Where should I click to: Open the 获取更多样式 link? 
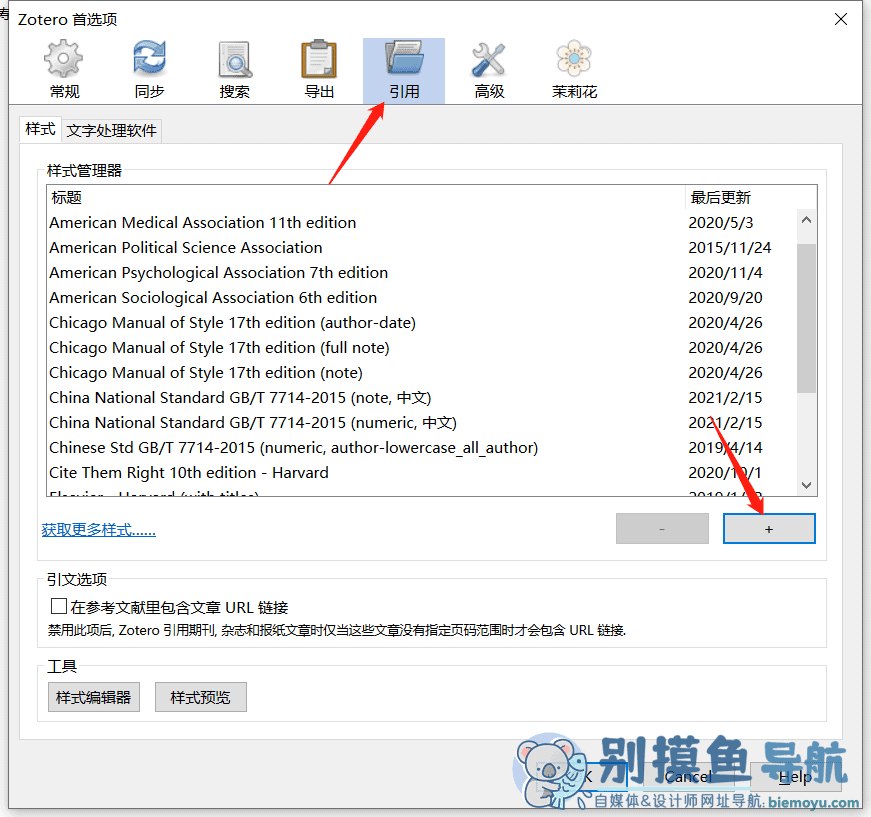(x=98, y=530)
